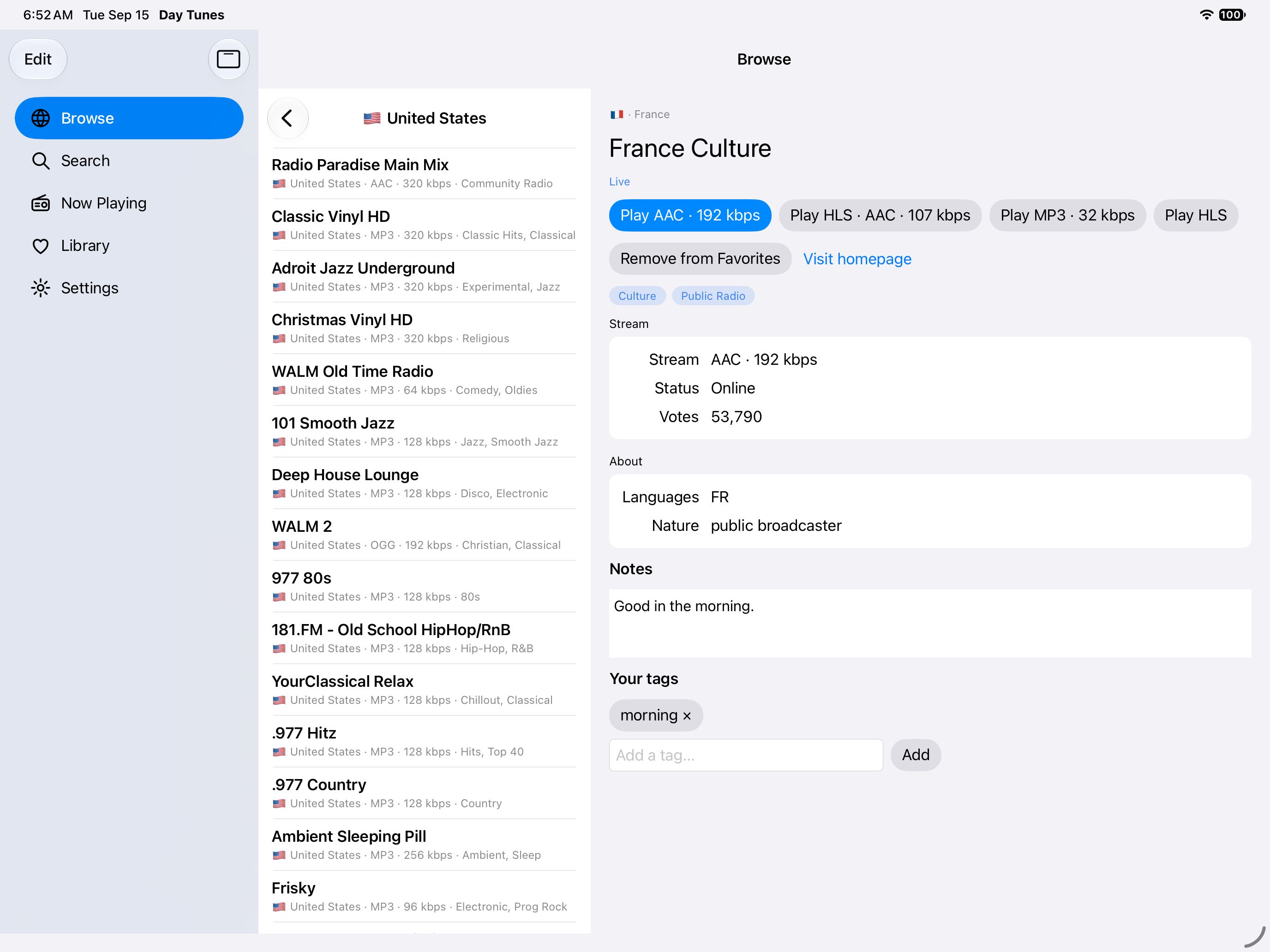Open the Browse section
The image size is (1270, 952).
(129, 118)
